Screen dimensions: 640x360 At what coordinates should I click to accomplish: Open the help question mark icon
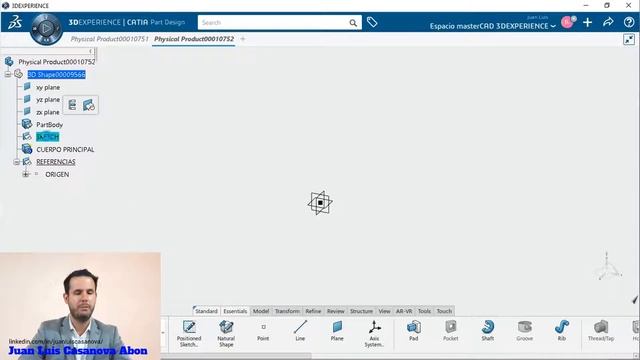629,22
